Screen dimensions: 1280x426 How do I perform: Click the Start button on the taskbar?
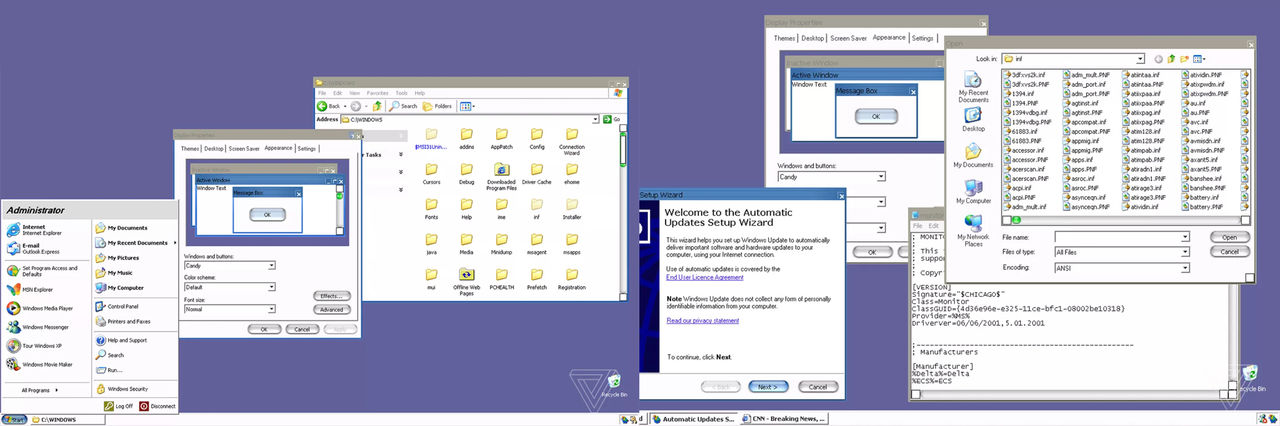[13, 419]
